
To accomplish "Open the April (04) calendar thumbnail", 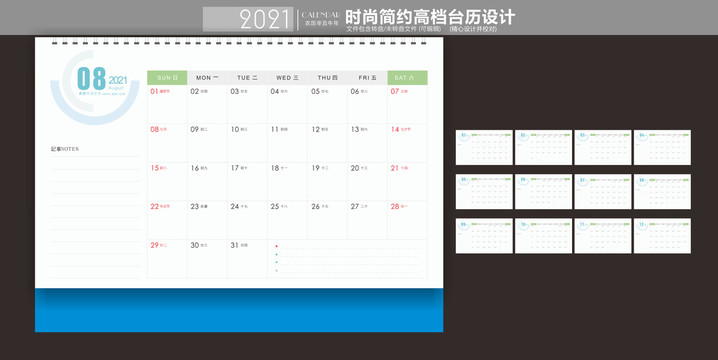I will tap(662, 147).
